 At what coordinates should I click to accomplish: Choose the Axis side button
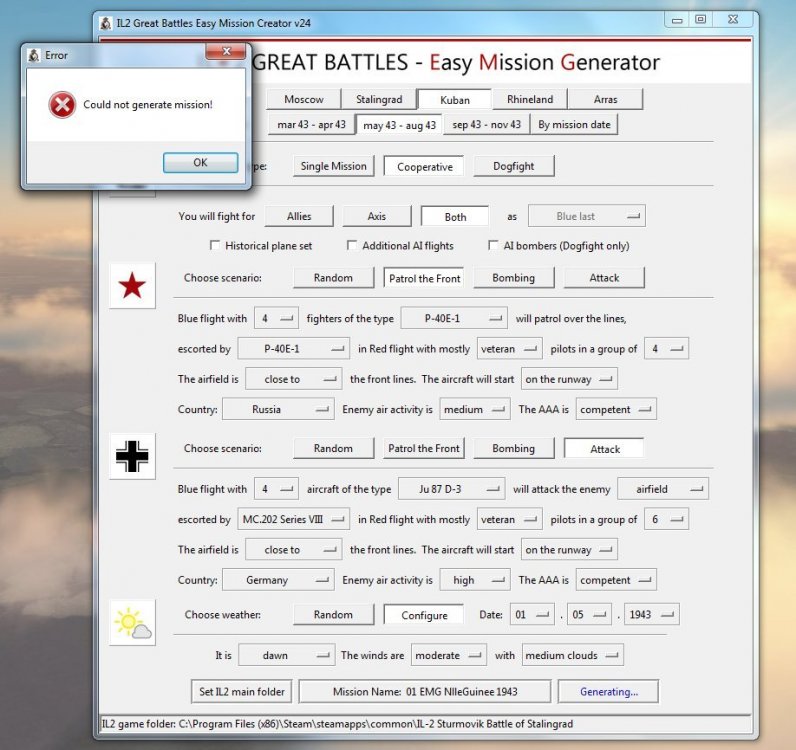pyautogui.click(x=376, y=216)
